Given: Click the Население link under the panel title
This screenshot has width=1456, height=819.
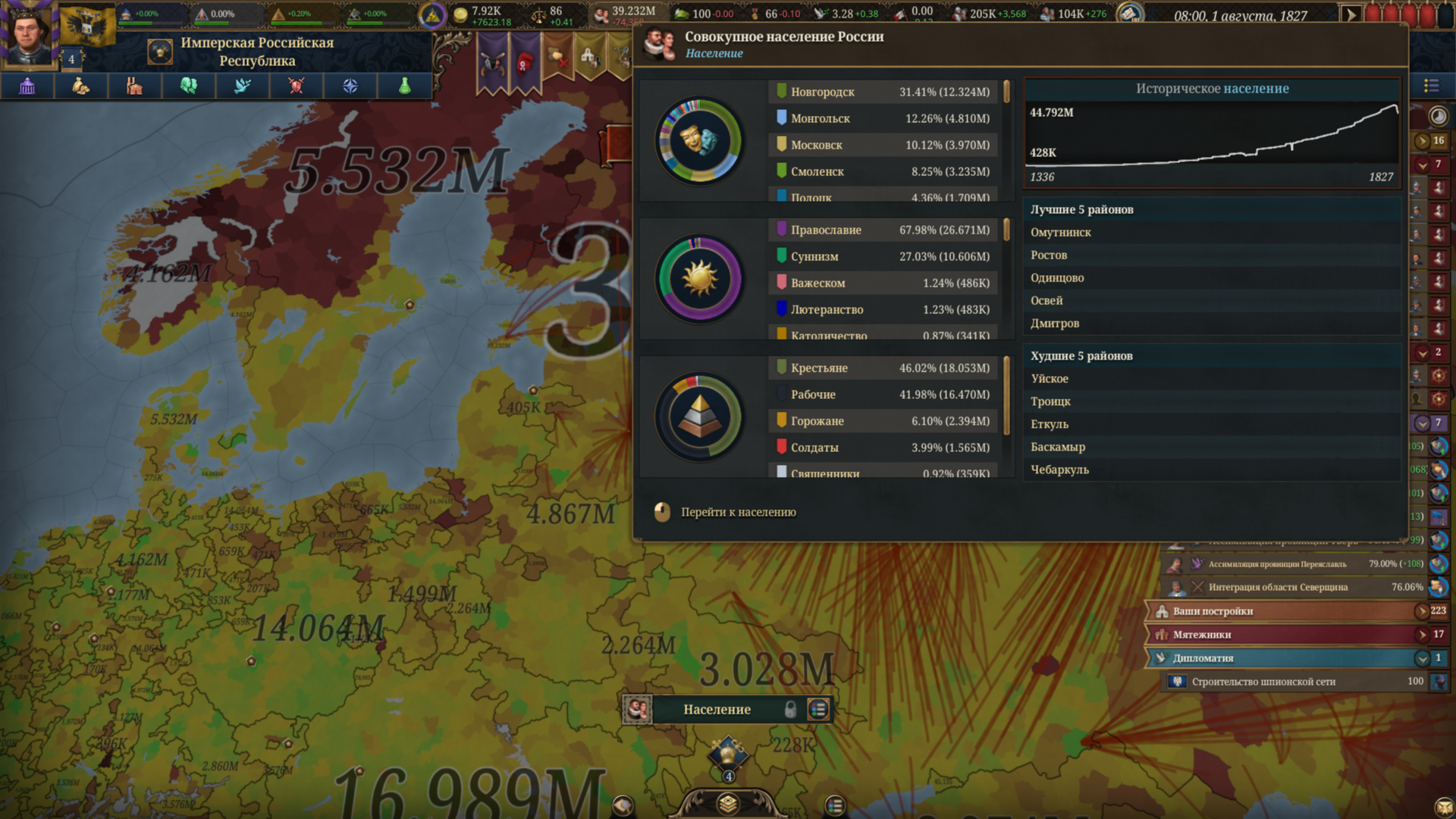Looking at the screenshot, I should click(x=714, y=54).
